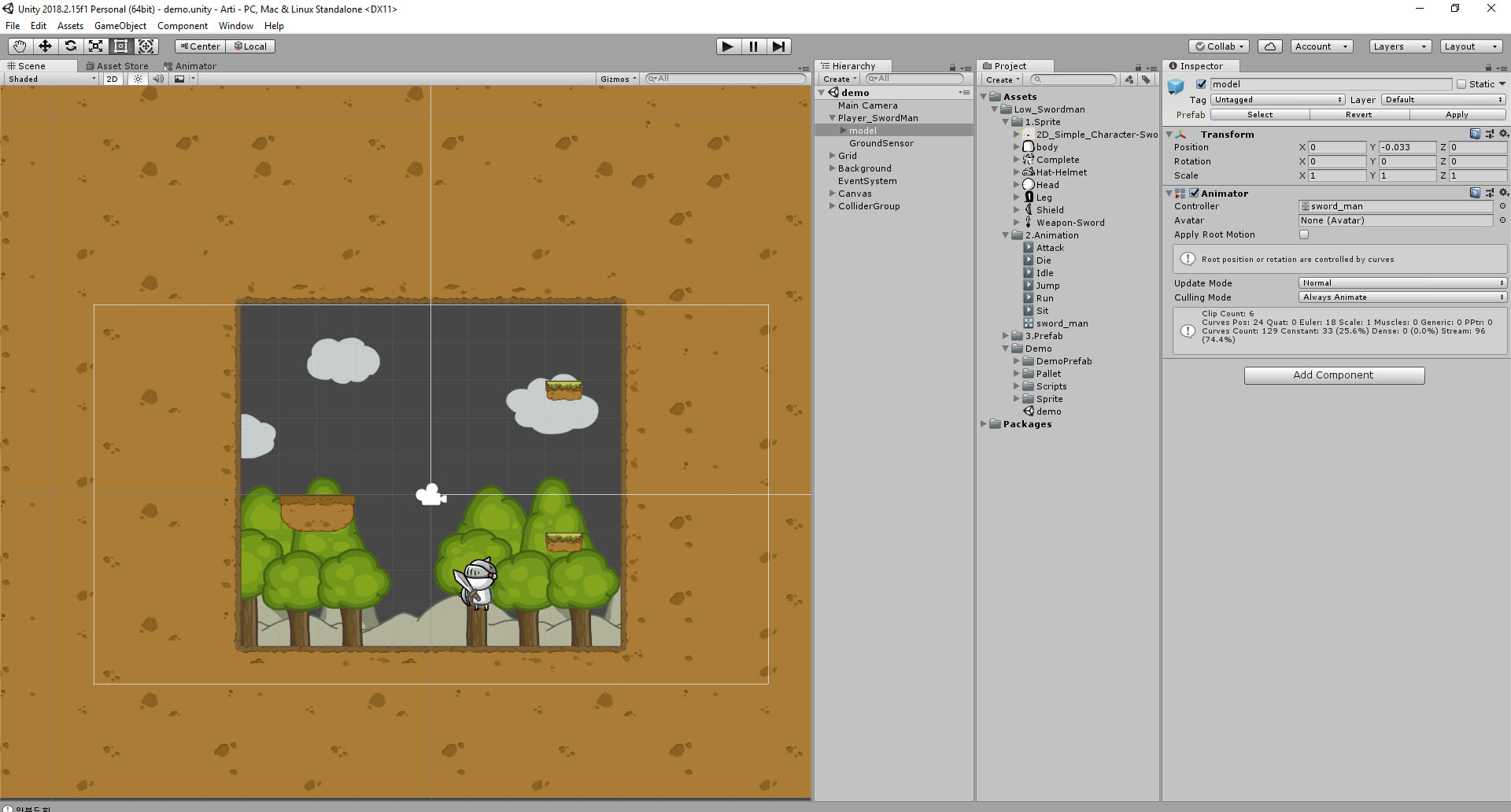This screenshot has width=1511, height=812.
Task: Click the Pause button in the toolbar
Action: coord(753,46)
